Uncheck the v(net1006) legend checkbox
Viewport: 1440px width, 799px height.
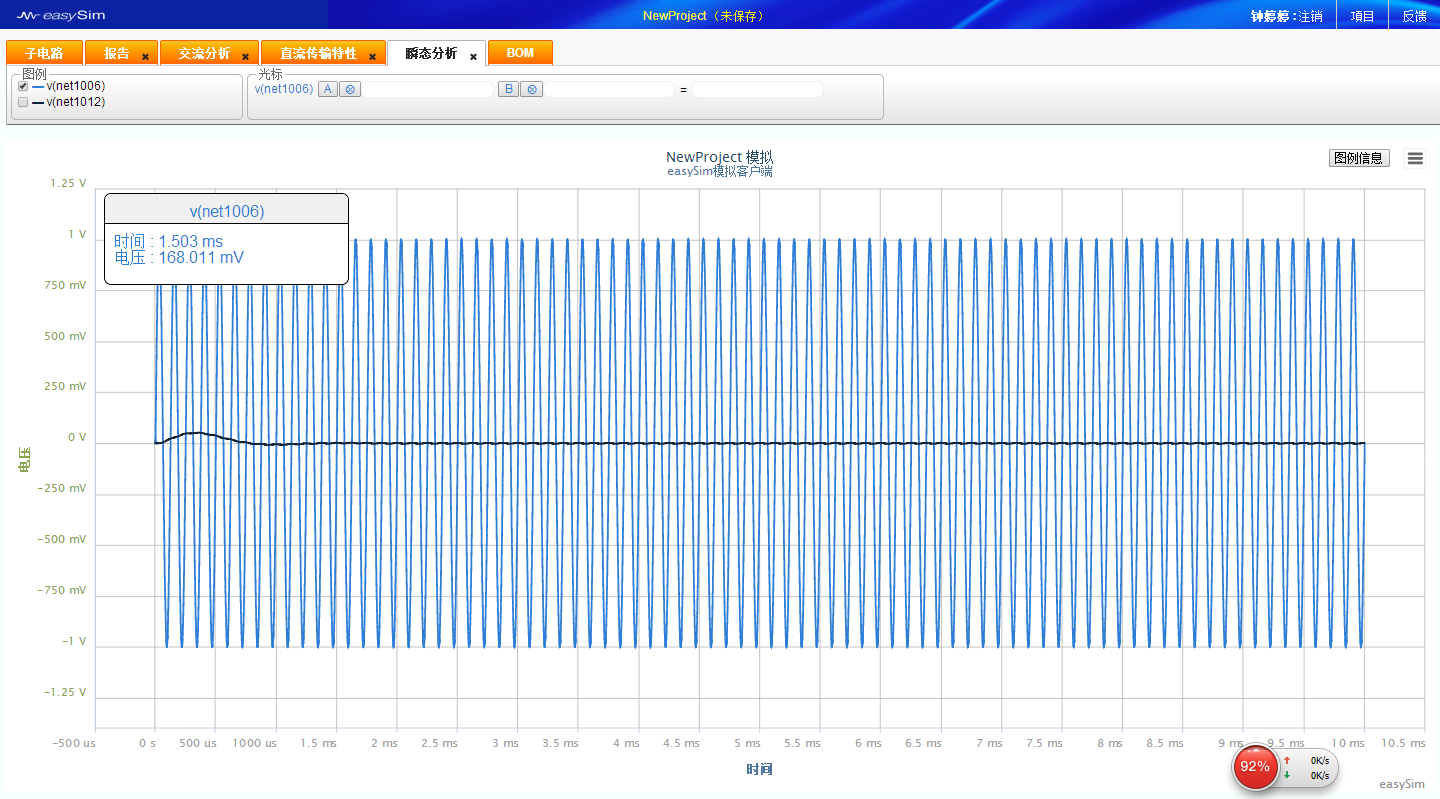tap(23, 86)
